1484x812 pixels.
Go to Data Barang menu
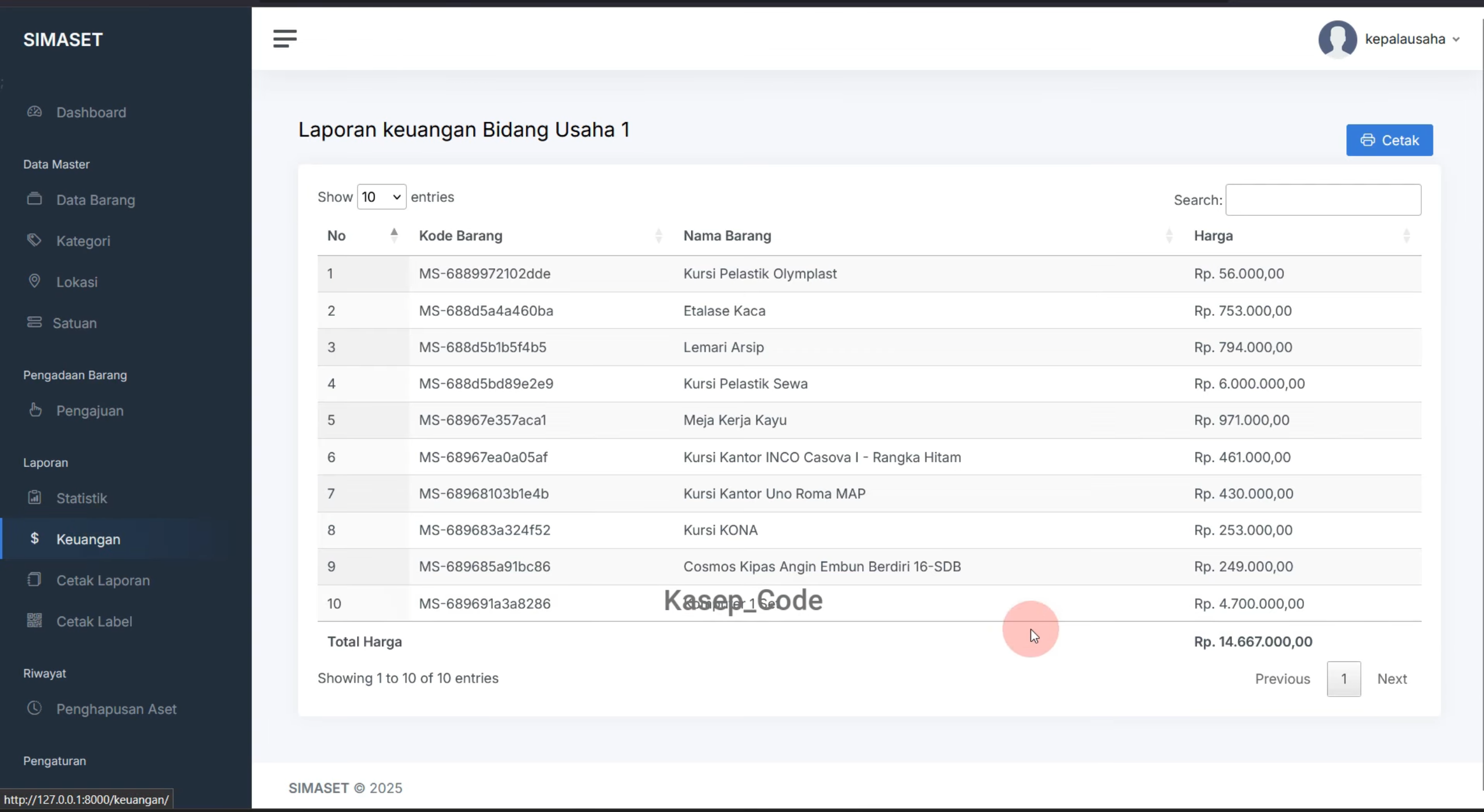click(x=96, y=200)
